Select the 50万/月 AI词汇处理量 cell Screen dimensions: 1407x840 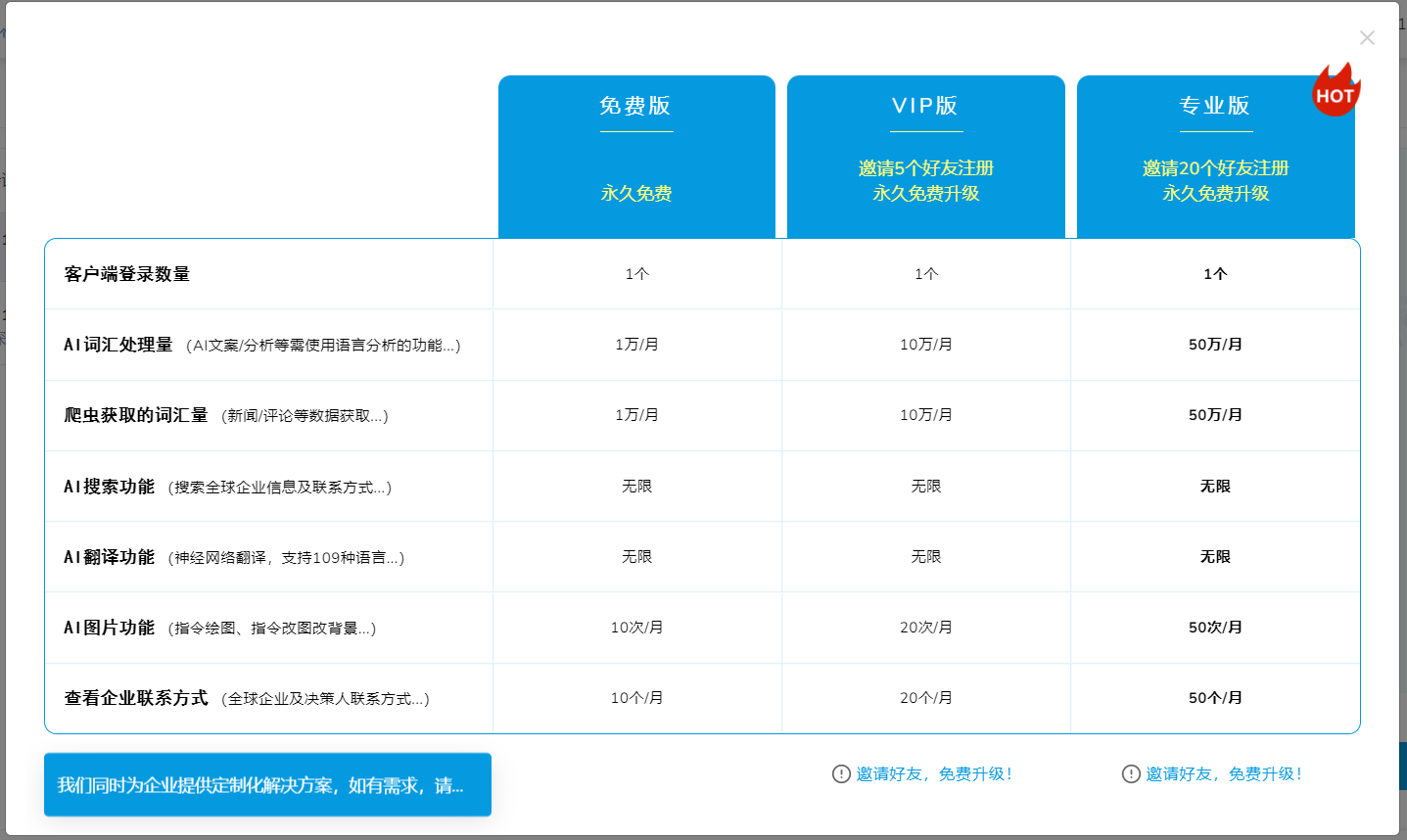tap(1215, 344)
